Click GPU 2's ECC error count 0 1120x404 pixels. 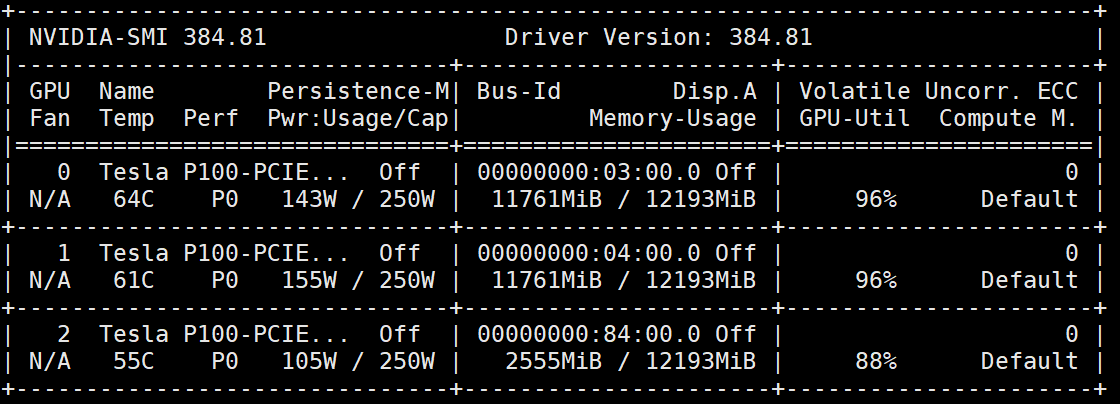1071,334
